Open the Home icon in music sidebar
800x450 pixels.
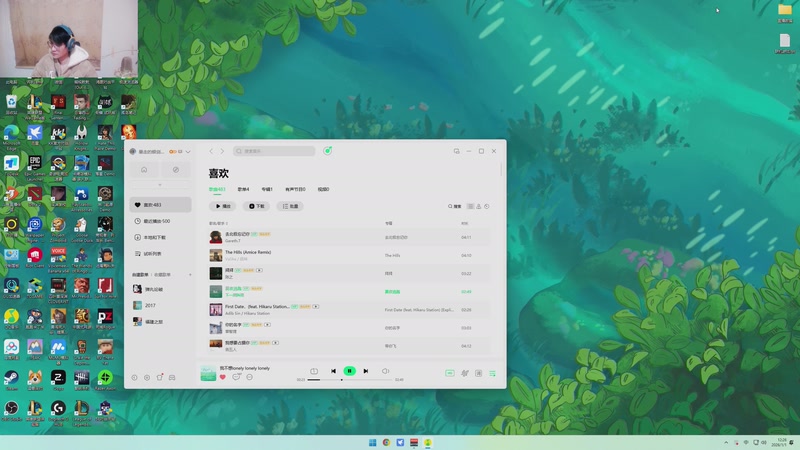144,170
